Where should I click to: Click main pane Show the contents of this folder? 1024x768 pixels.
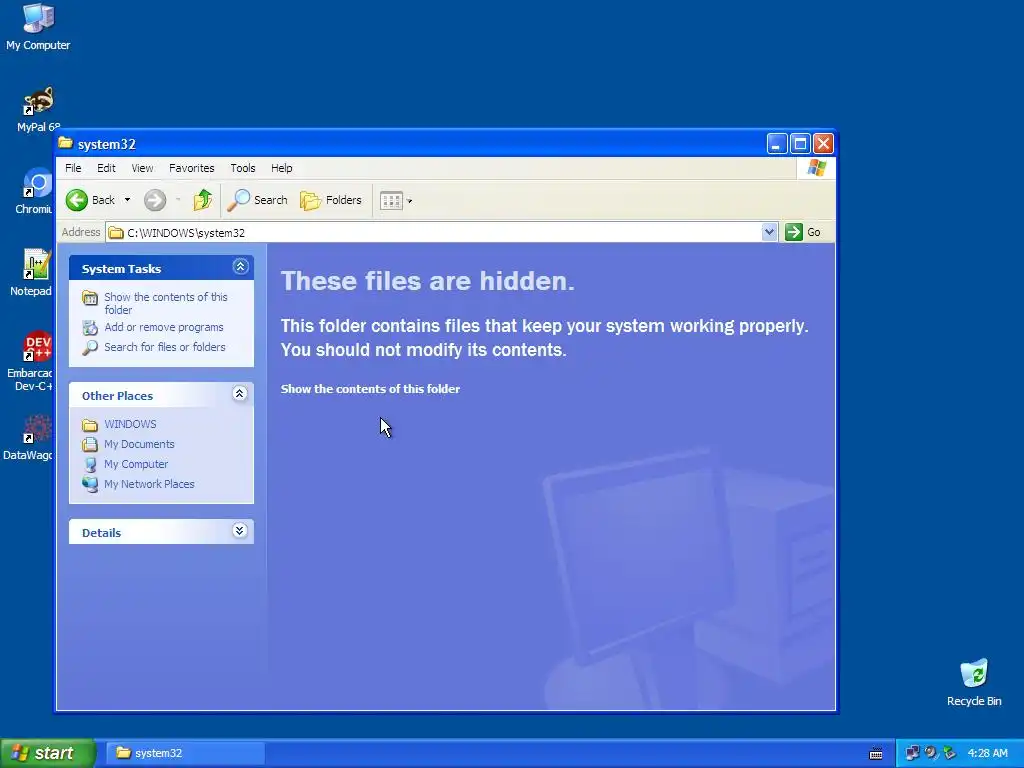pyautogui.click(x=370, y=389)
